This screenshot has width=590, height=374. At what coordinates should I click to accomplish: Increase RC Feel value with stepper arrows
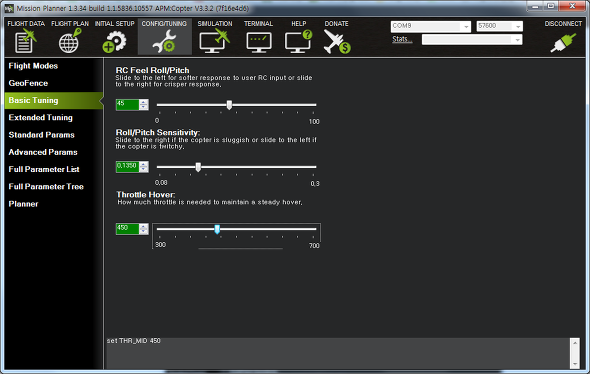click(x=143, y=102)
